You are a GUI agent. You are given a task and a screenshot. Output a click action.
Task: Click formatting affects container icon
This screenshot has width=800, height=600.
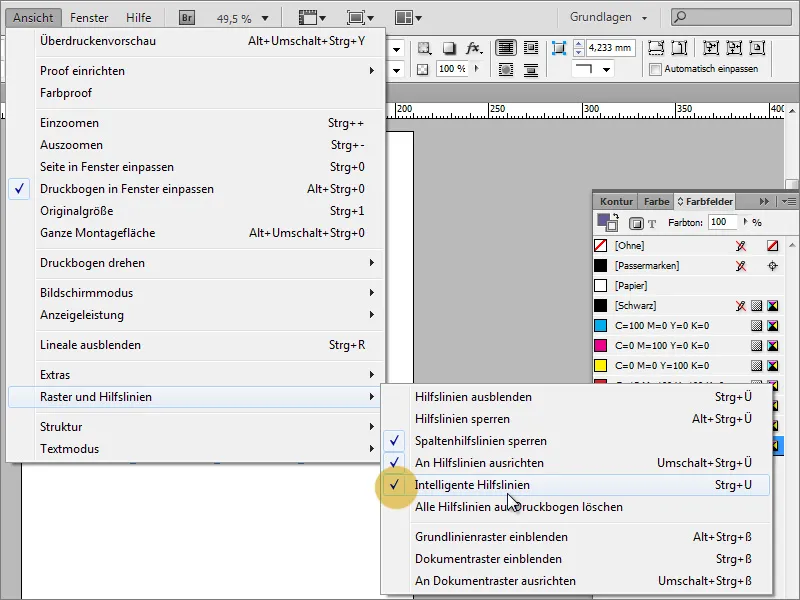coord(636,223)
